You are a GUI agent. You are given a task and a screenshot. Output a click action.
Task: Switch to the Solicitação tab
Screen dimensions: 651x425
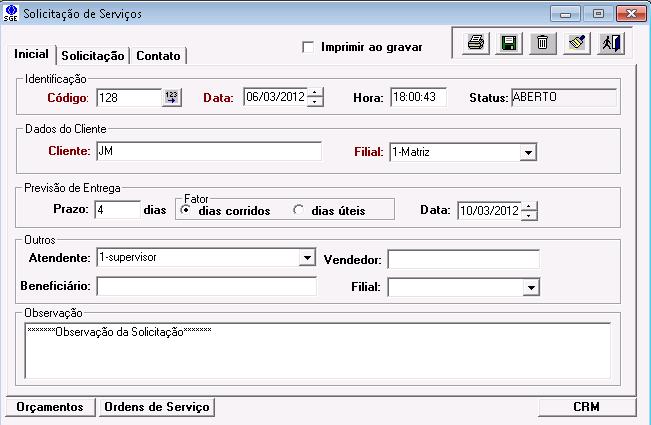coord(93,56)
